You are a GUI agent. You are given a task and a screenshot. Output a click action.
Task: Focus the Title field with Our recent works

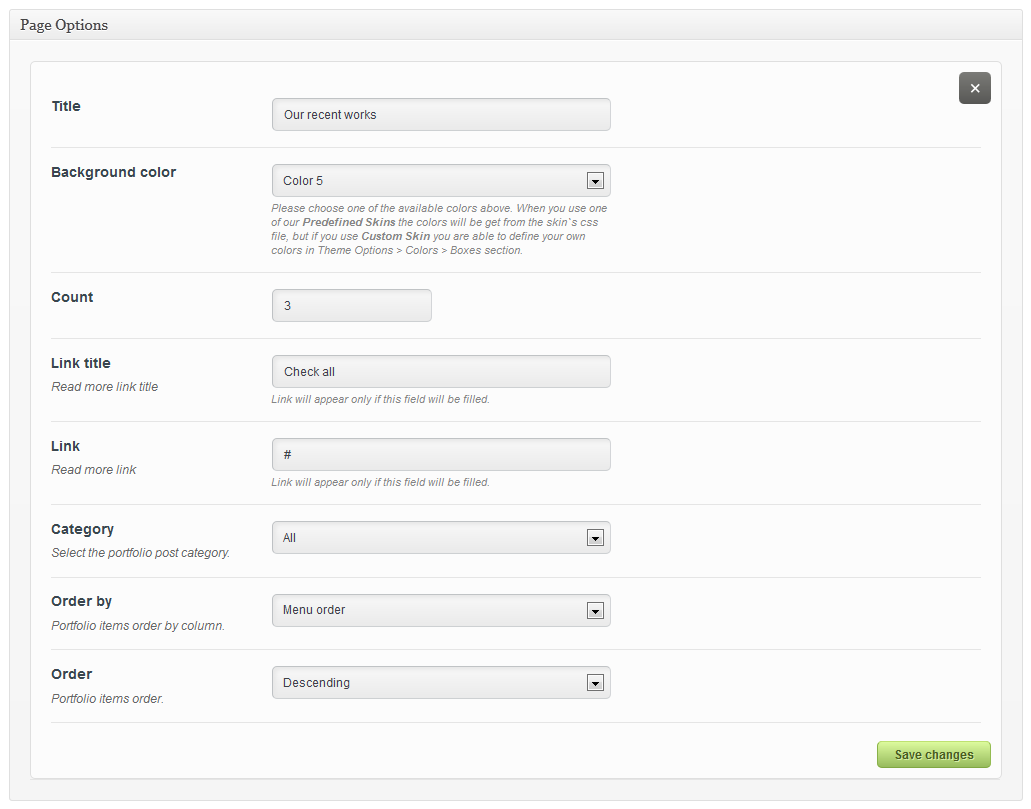point(440,115)
